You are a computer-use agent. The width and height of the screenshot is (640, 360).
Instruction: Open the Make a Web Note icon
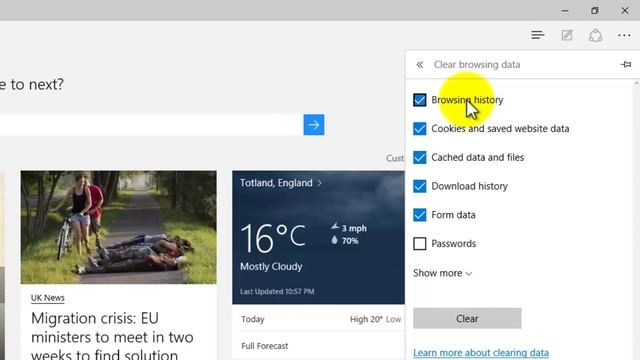tap(567, 35)
